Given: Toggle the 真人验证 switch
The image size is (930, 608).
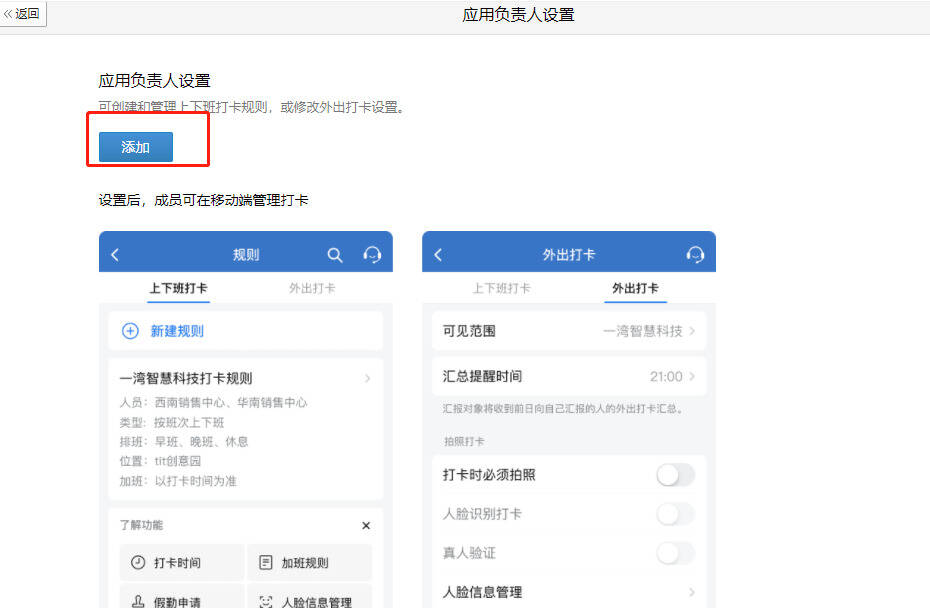Looking at the screenshot, I should point(676,553).
